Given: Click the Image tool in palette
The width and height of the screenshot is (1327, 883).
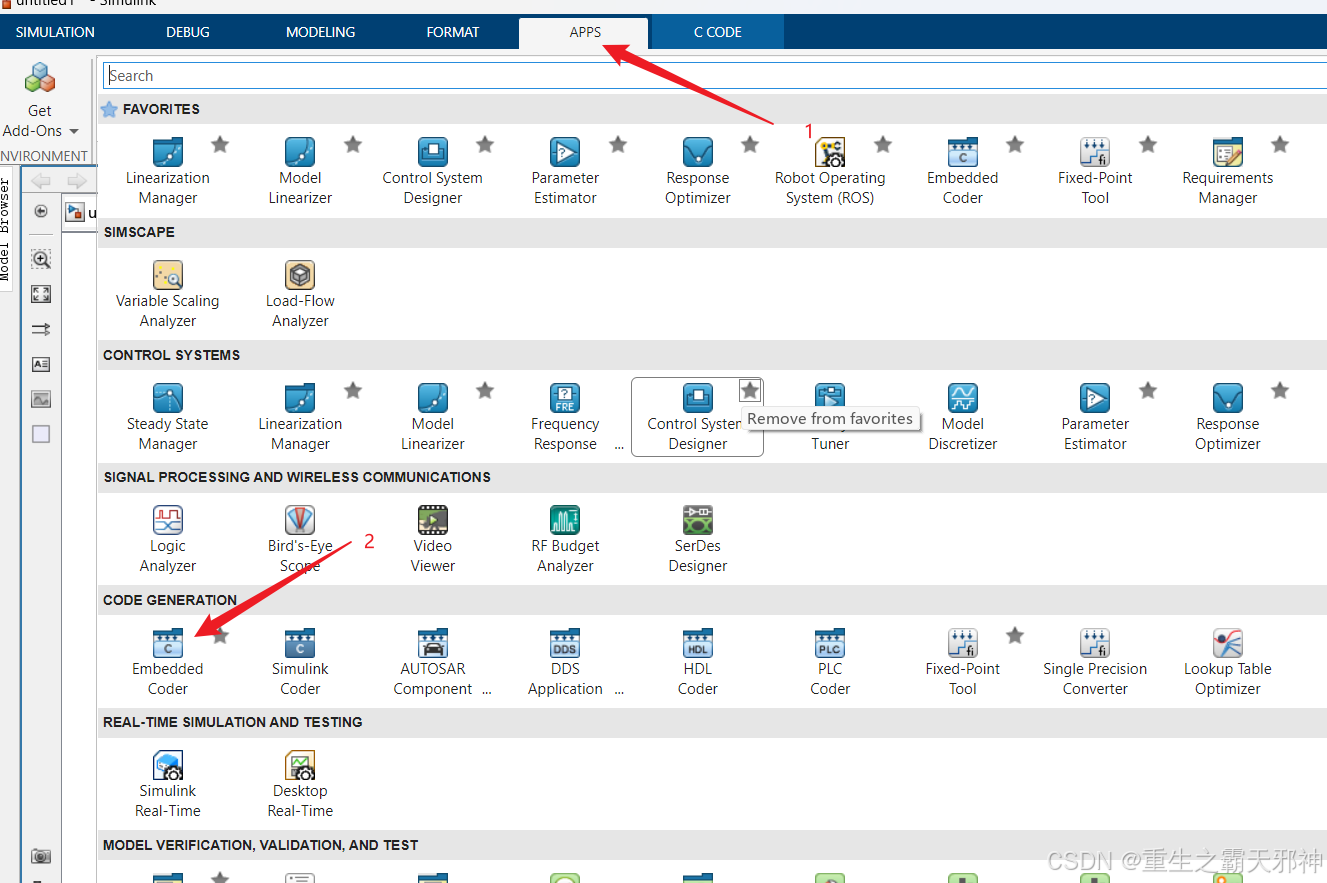Looking at the screenshot, I should [x=41, y=399].
